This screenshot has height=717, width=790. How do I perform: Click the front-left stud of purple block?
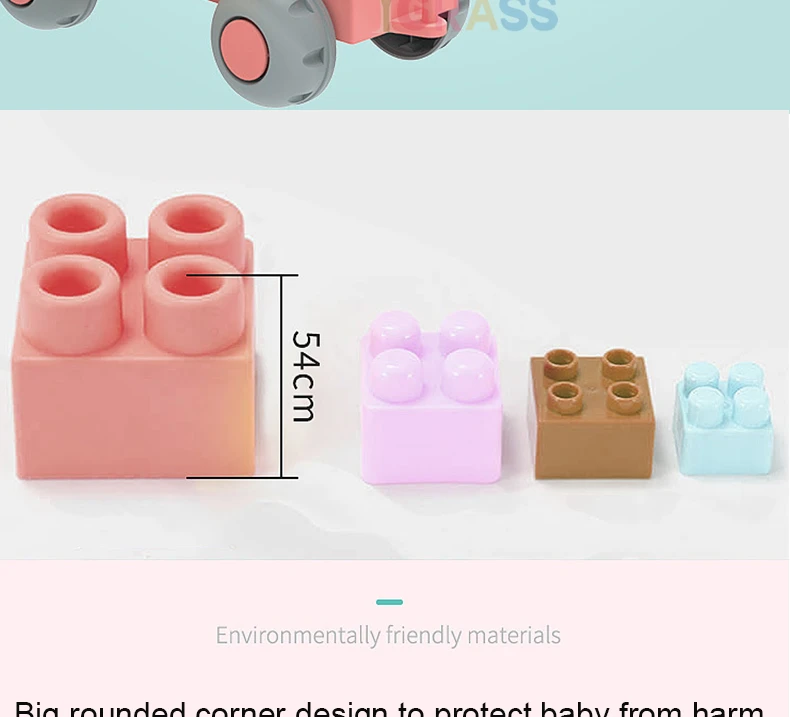click(x=397, y=375)
